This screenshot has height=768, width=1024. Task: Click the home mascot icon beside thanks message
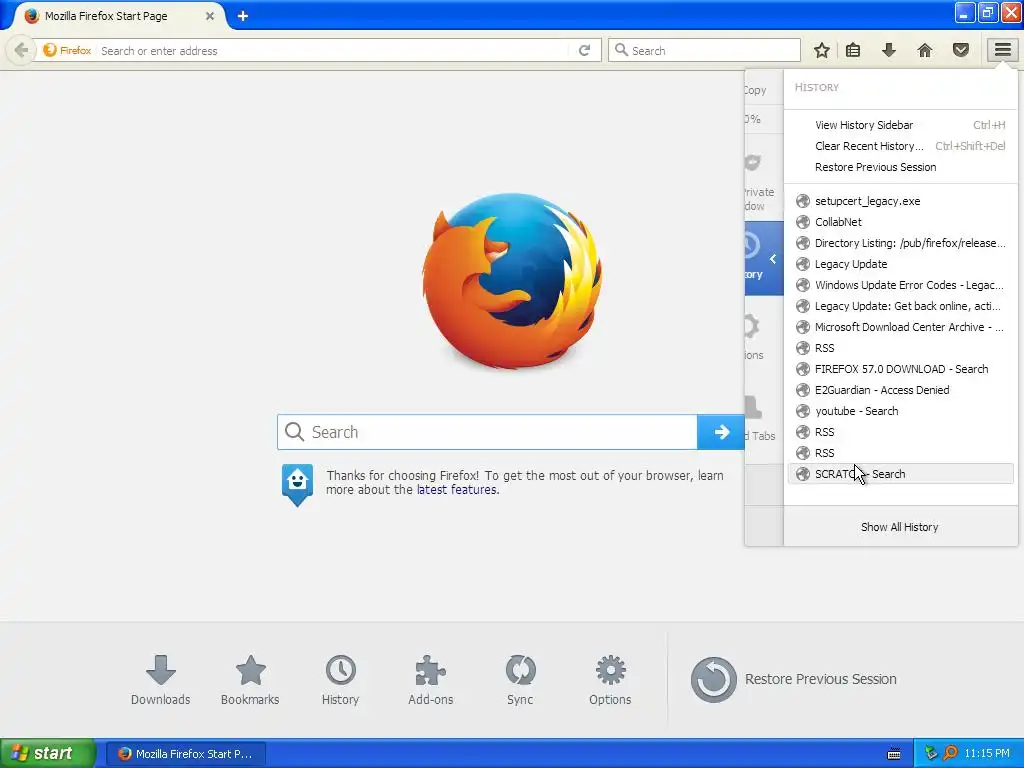[x=297, y=485]
